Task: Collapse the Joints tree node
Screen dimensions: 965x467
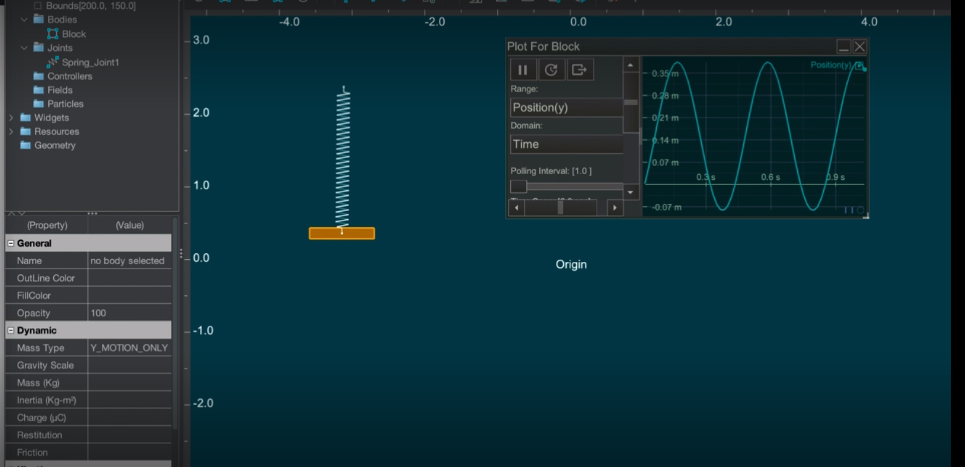Action: (x=24, y=48)
